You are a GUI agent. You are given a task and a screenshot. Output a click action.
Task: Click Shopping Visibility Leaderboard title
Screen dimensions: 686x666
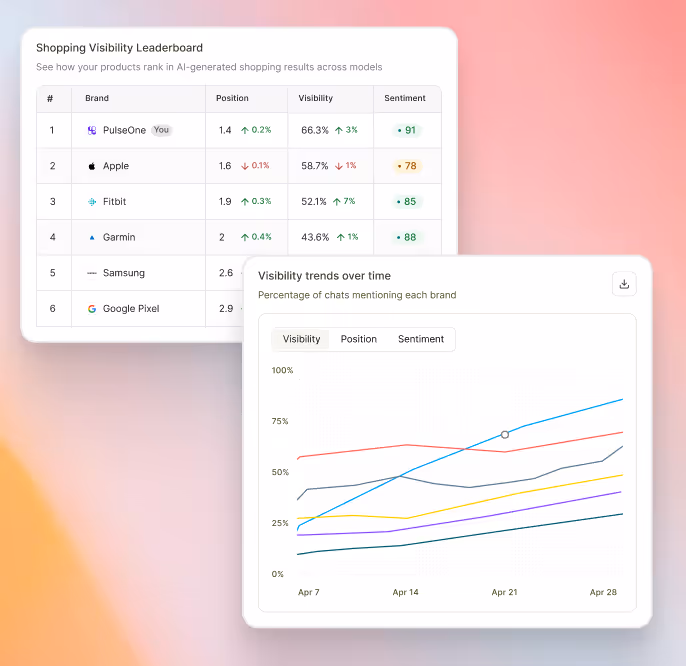pos(119,48)
